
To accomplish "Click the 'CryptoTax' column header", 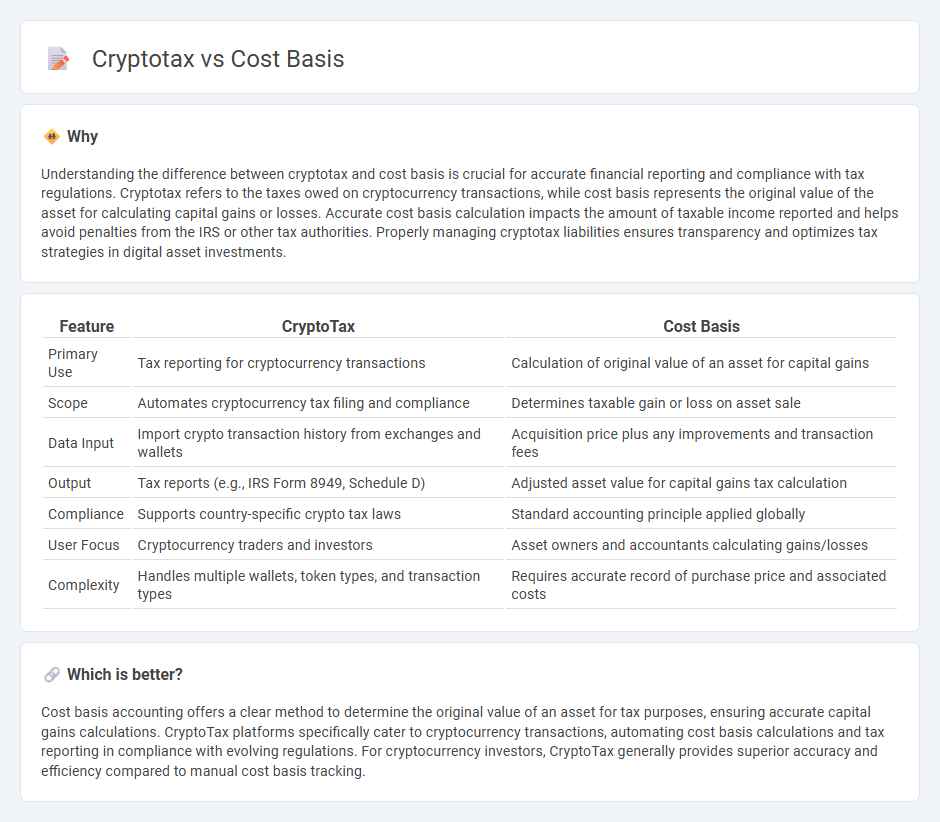I will (x=318, y=326).
